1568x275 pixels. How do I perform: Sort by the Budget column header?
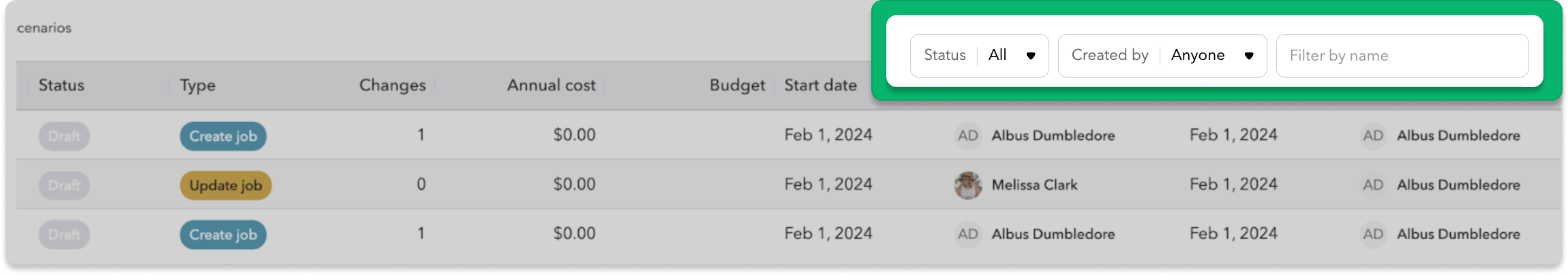click(x=737, y=86)
